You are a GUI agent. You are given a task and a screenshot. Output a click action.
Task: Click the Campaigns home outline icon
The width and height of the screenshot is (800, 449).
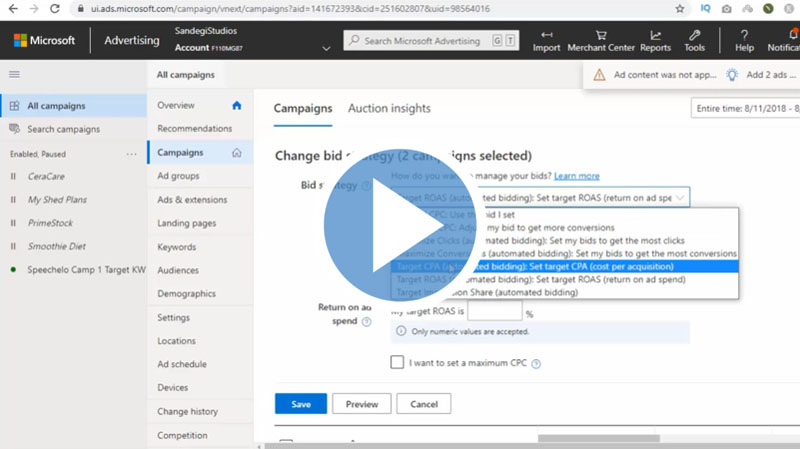[x=236, y=153]
